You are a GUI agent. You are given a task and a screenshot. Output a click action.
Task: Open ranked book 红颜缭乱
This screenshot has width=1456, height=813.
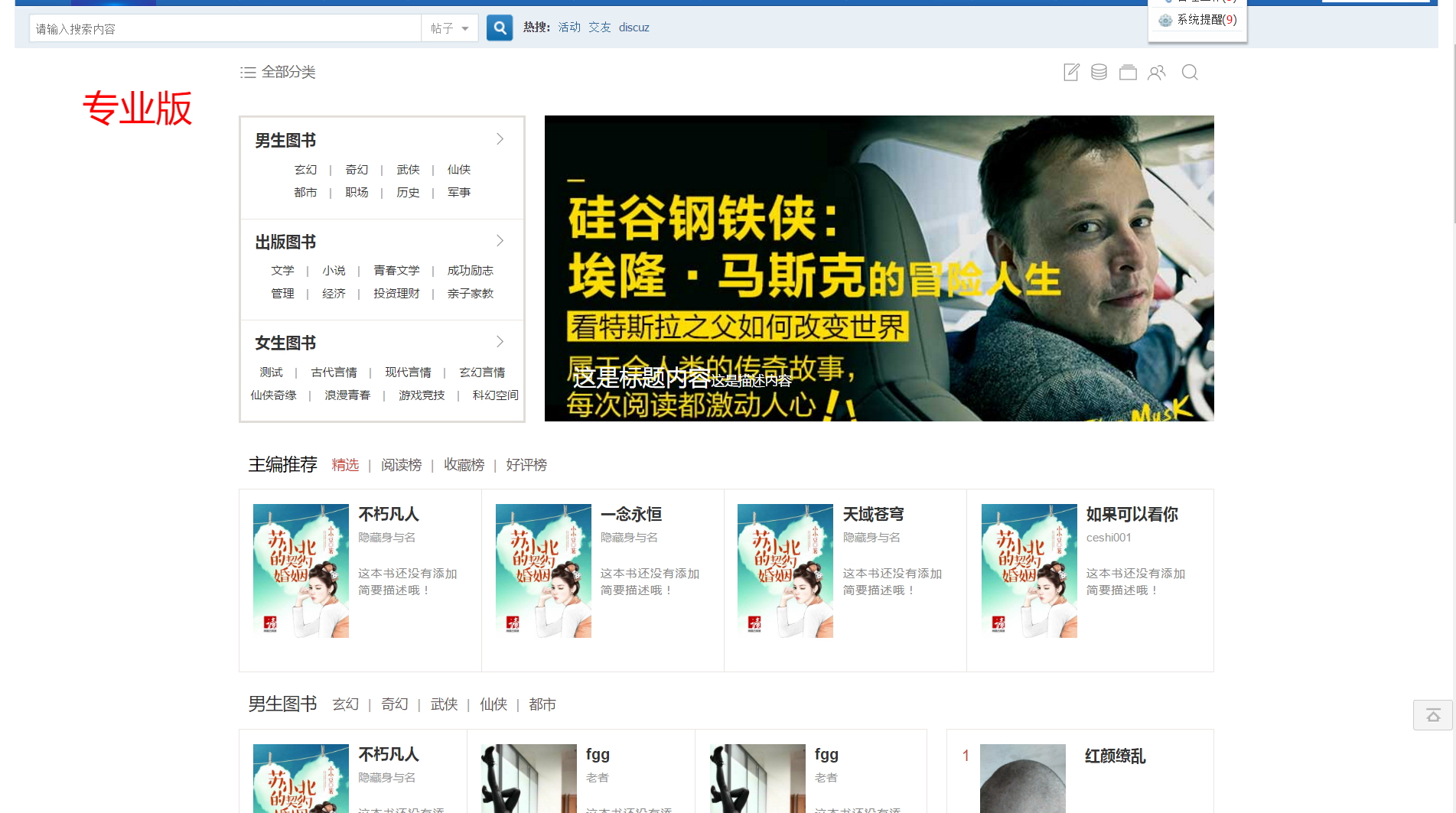(1115, 756)
